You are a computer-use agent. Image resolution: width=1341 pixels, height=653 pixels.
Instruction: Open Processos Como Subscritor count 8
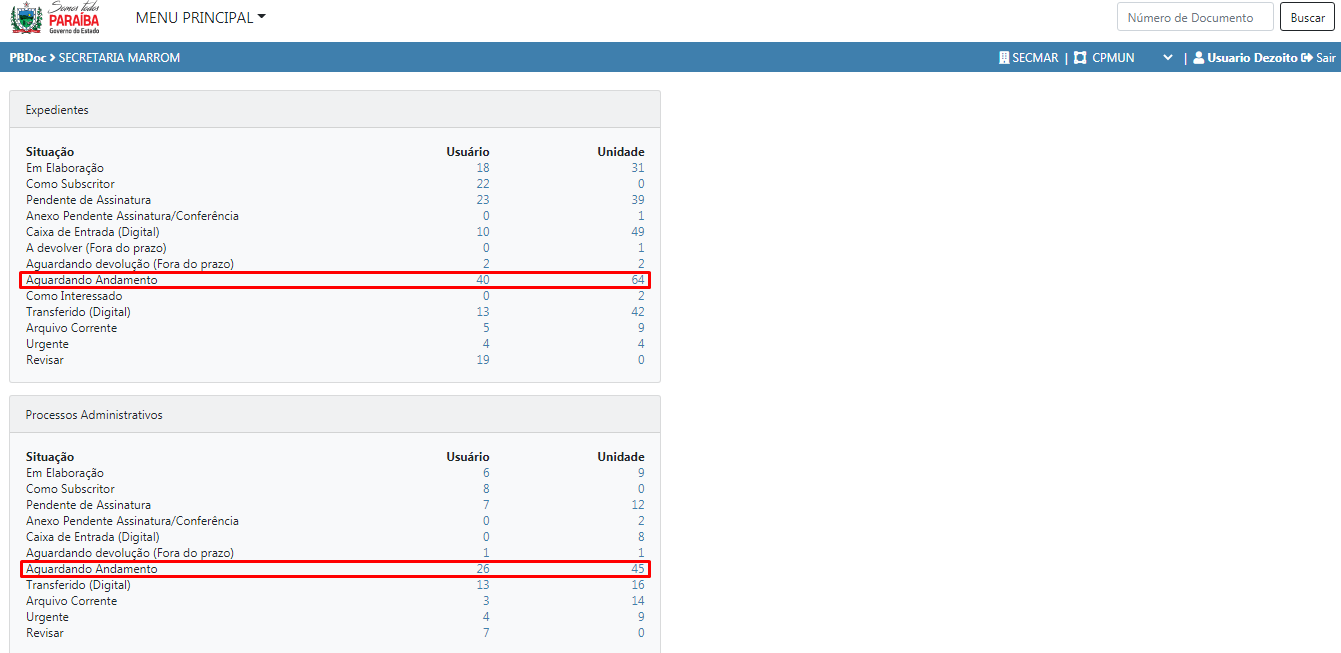tap(486, 489)
